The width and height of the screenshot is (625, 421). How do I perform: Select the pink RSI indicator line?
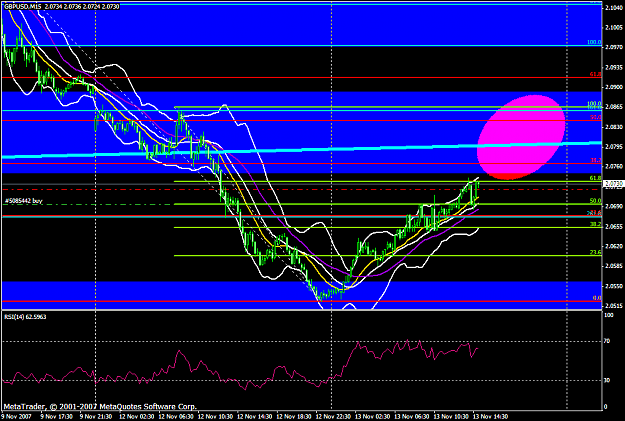tap(239, 366)
